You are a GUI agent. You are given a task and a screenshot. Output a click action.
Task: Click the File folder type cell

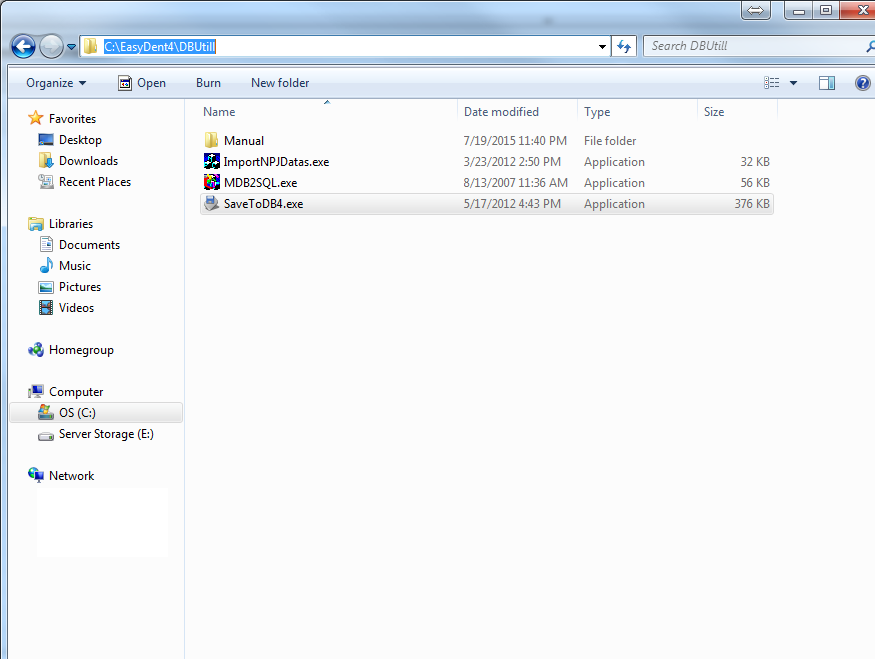pos(610,141)
